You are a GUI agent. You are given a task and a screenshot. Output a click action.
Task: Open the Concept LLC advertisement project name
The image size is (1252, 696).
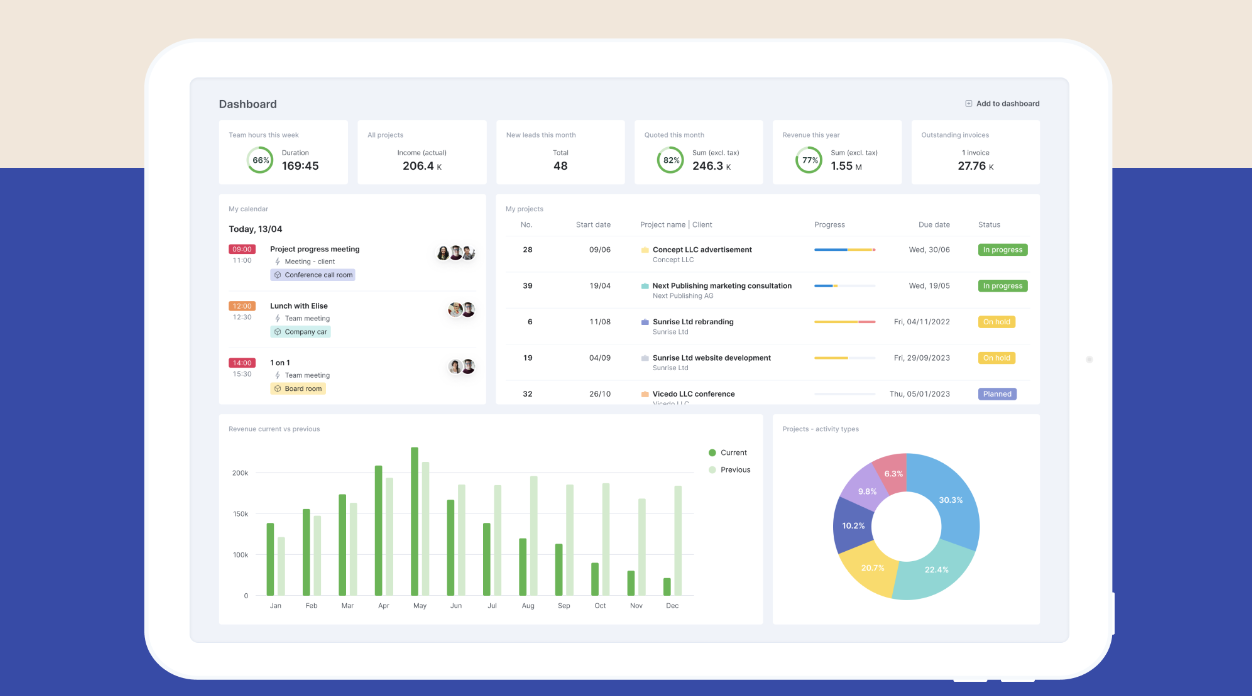point(702,250)
